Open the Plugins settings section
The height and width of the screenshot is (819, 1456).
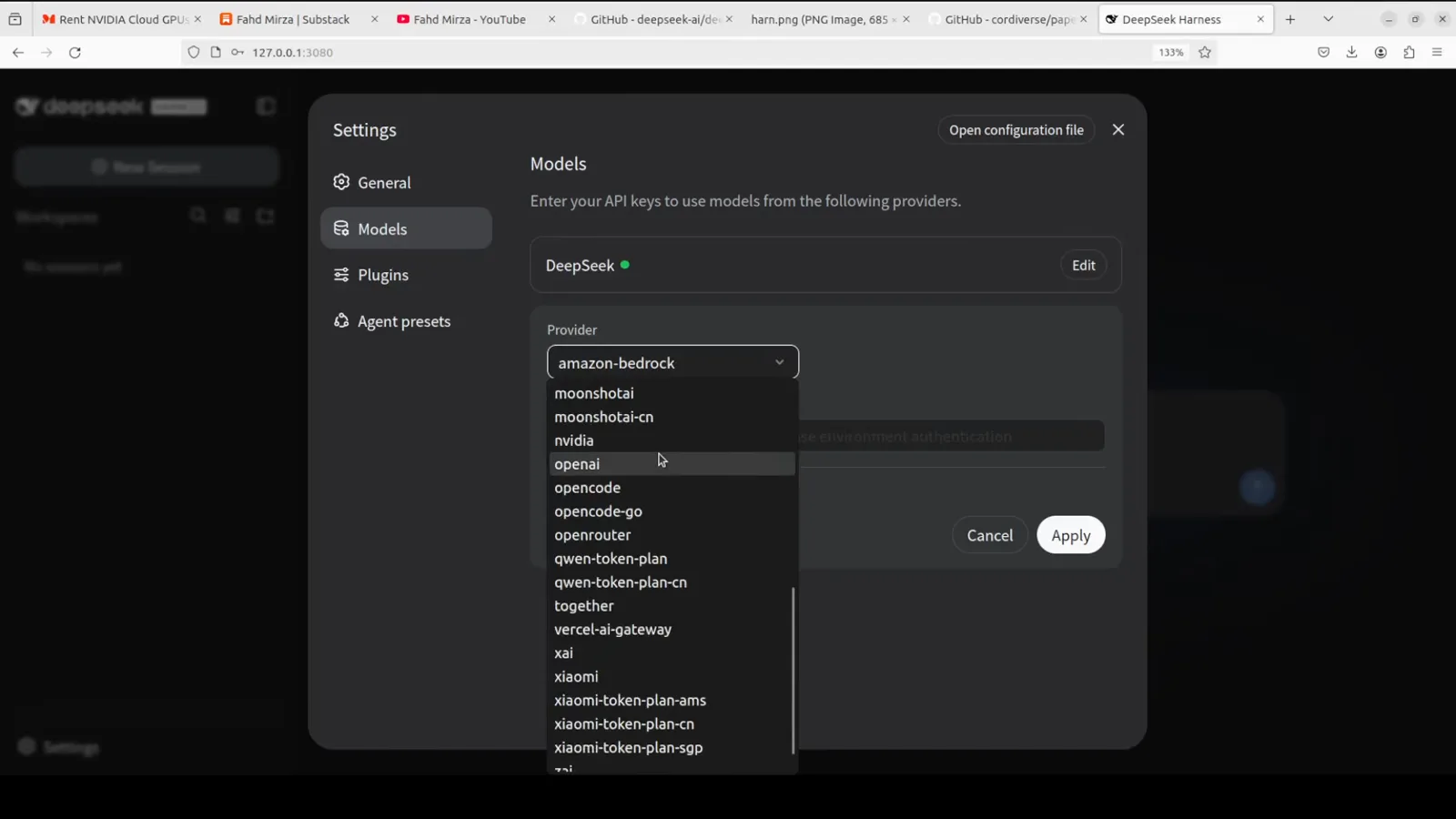(406, 275)
